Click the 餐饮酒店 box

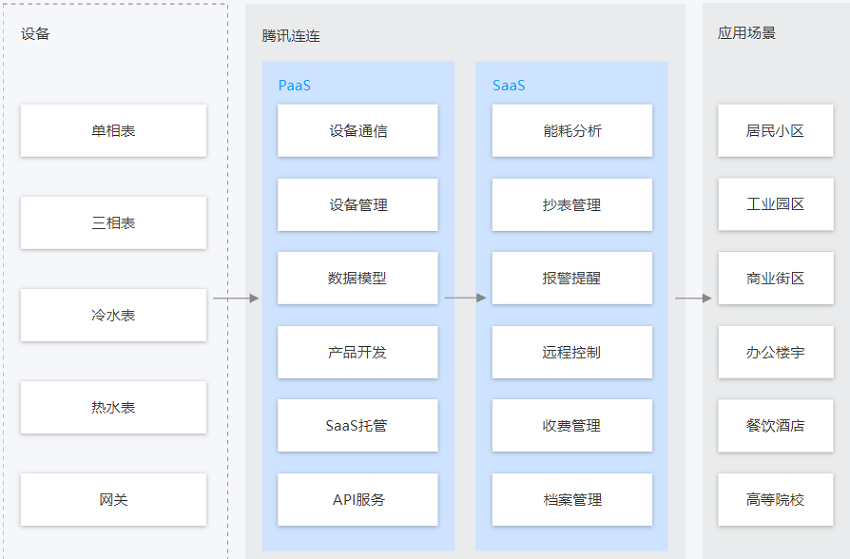(776, 426)
